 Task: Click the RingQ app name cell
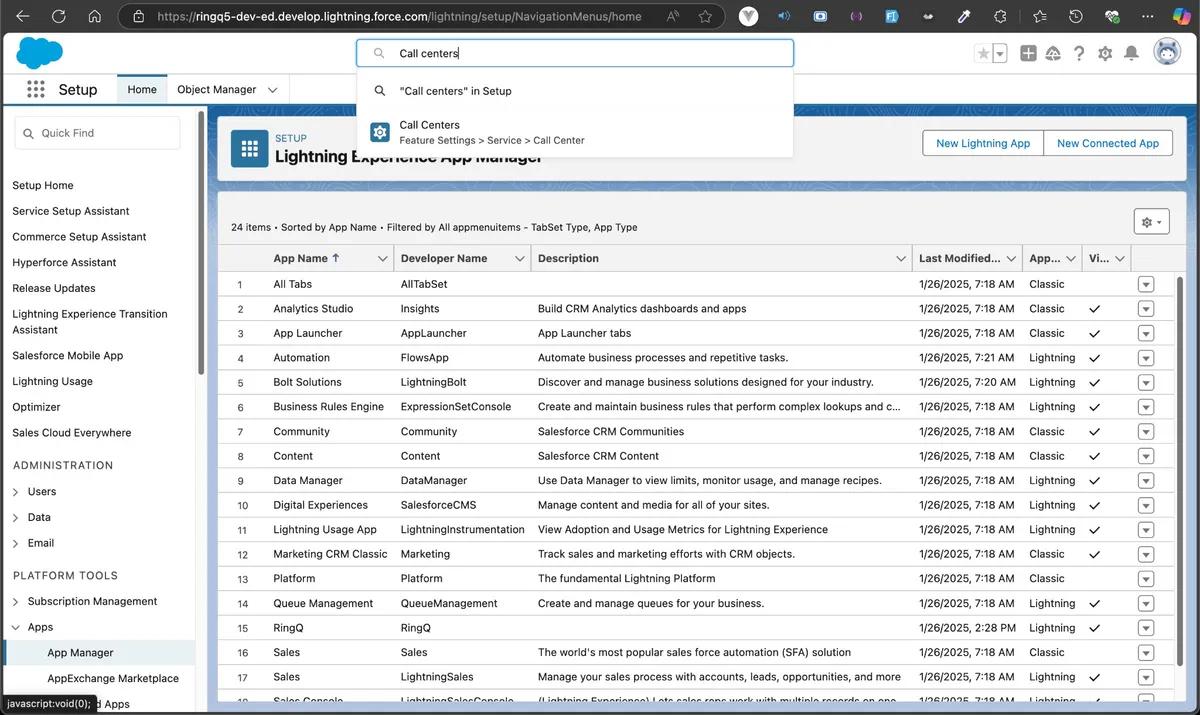(x=290, y=628)
